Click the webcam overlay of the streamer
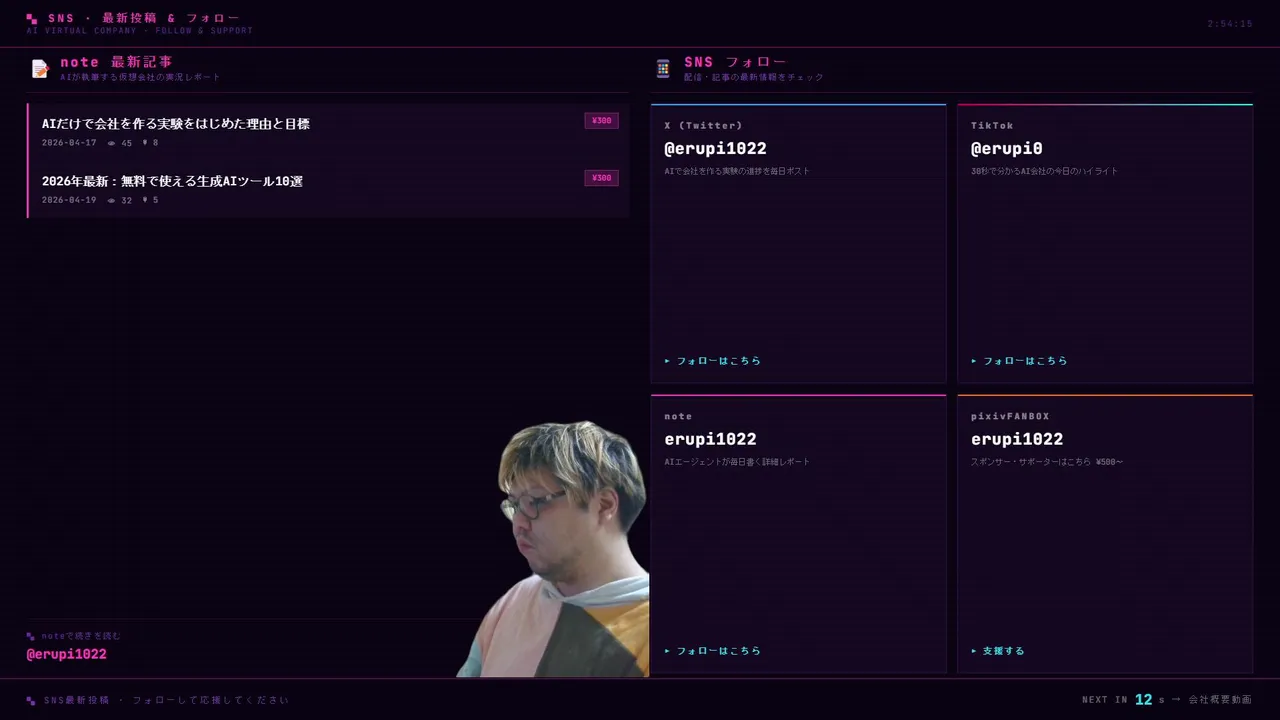 (x=553, y=549)
